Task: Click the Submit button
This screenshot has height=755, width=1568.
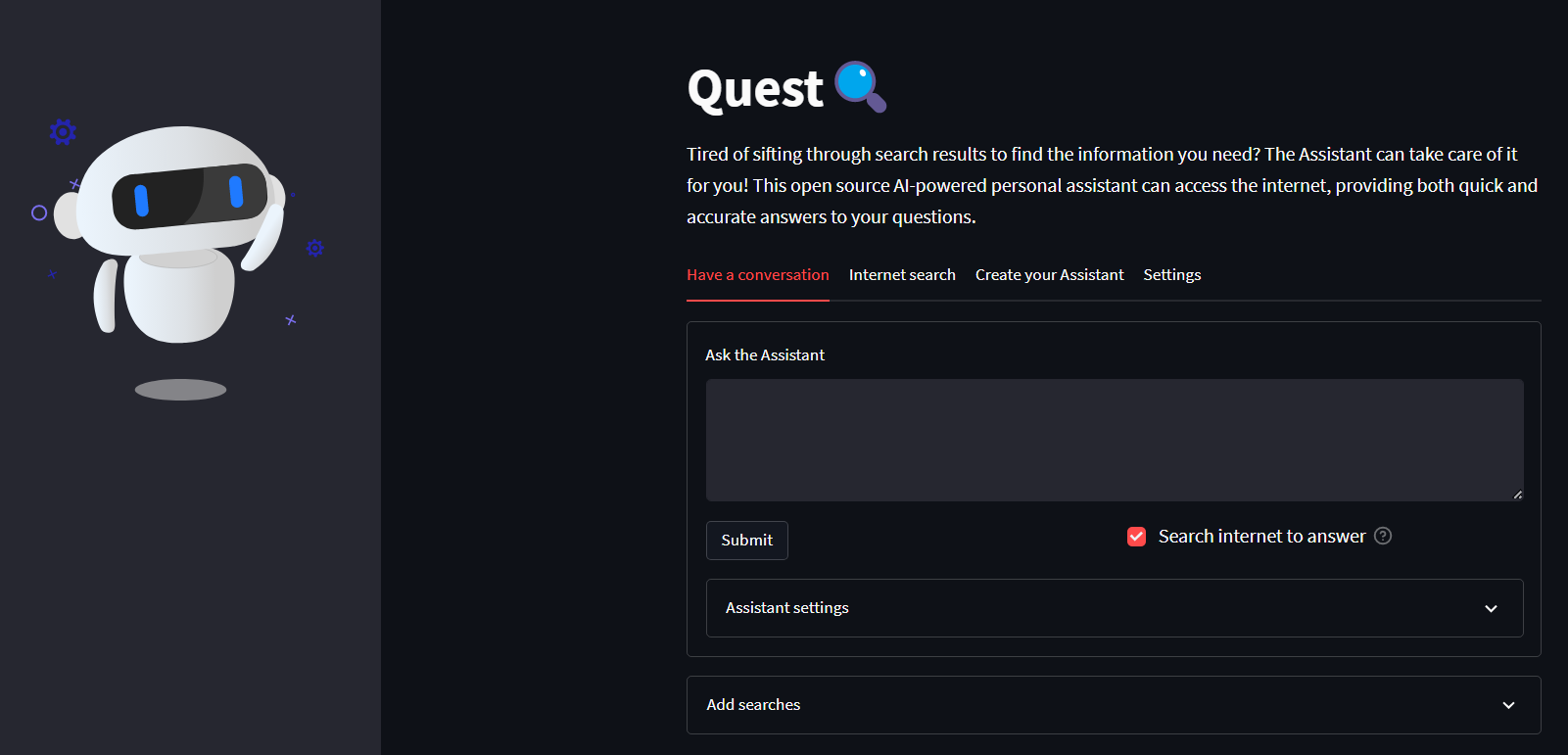Action: pyautogui.click(x=747, y=541)
